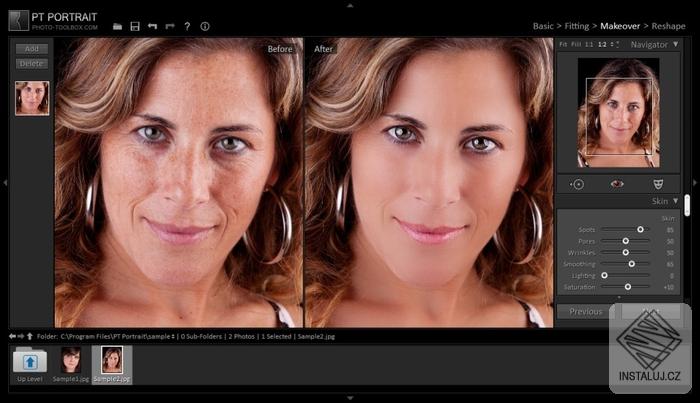Adjust the Spots slider handle

pyautogui.click(x=640, y=229)
